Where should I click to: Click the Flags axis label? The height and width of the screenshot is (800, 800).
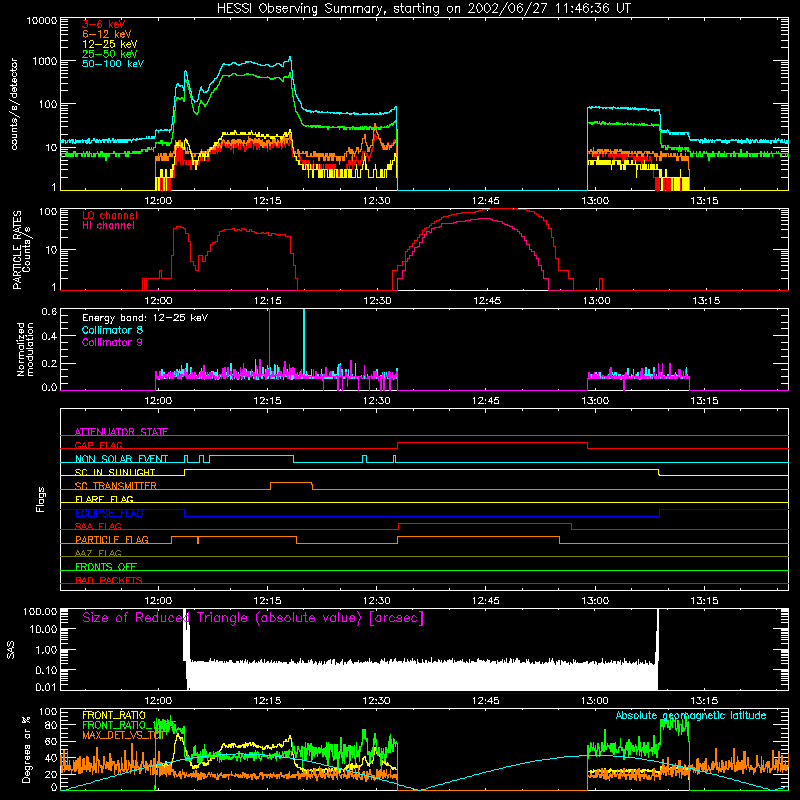coord(41,499)
